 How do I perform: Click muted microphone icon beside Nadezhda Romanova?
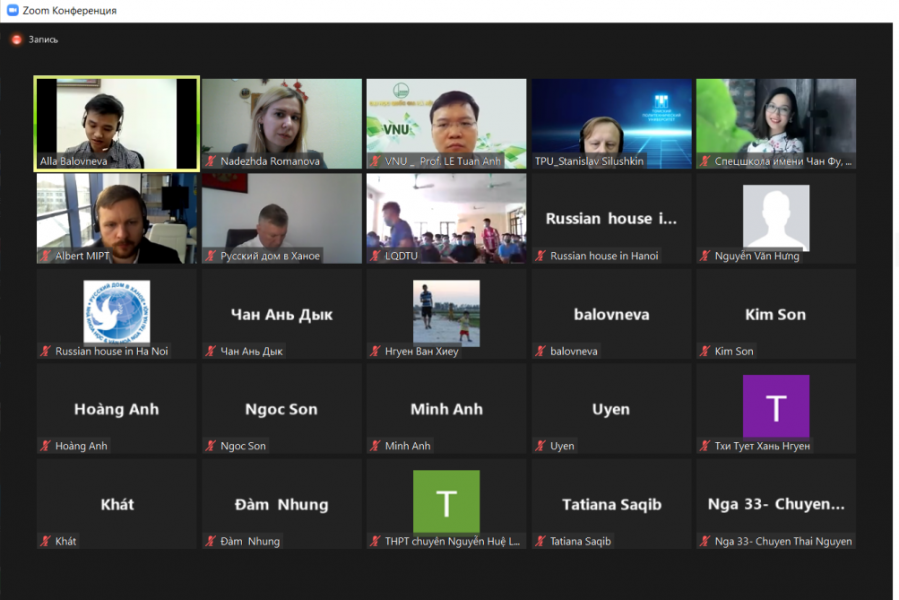point(211,161)
